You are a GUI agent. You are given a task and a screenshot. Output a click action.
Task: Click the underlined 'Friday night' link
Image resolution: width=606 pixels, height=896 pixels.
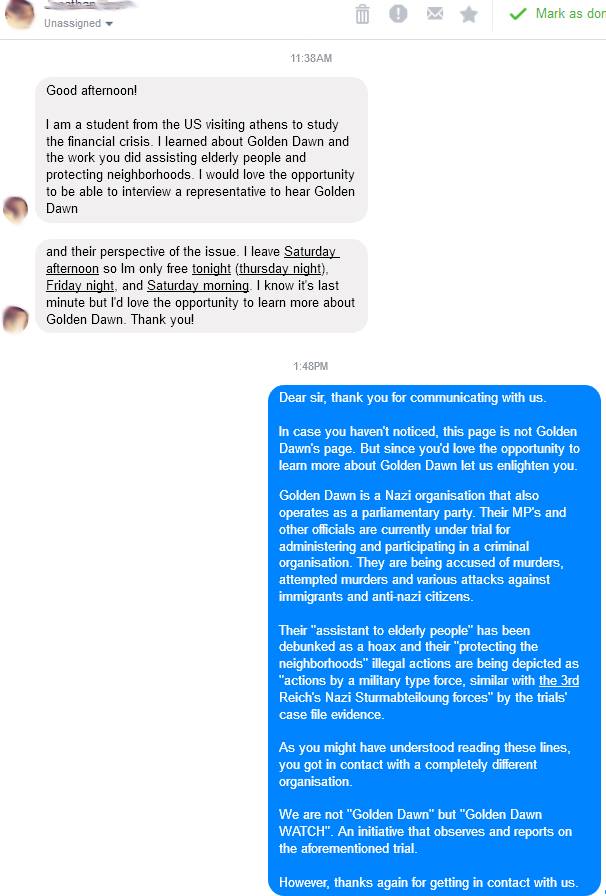click(80, 286)
